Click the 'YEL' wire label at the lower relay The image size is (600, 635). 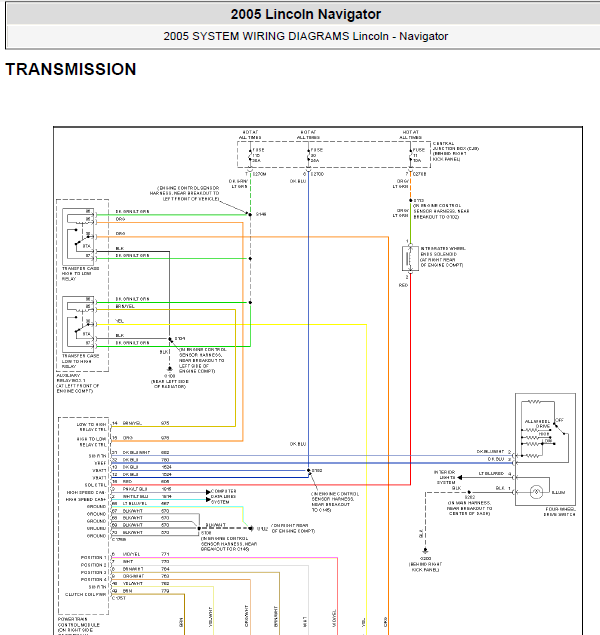tap(119, 321)
